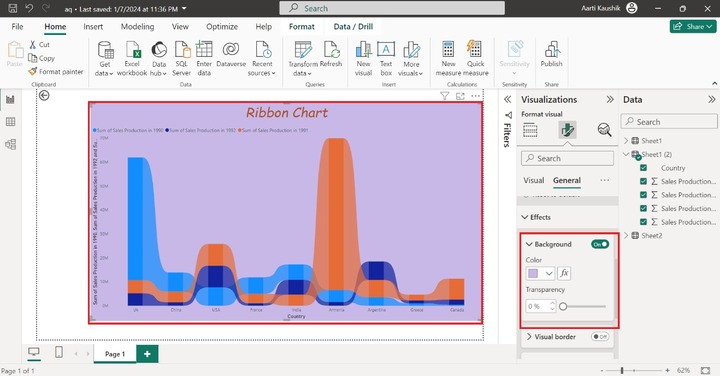
Task: Open Recent sources icon
Action: (x=263, y=50)
